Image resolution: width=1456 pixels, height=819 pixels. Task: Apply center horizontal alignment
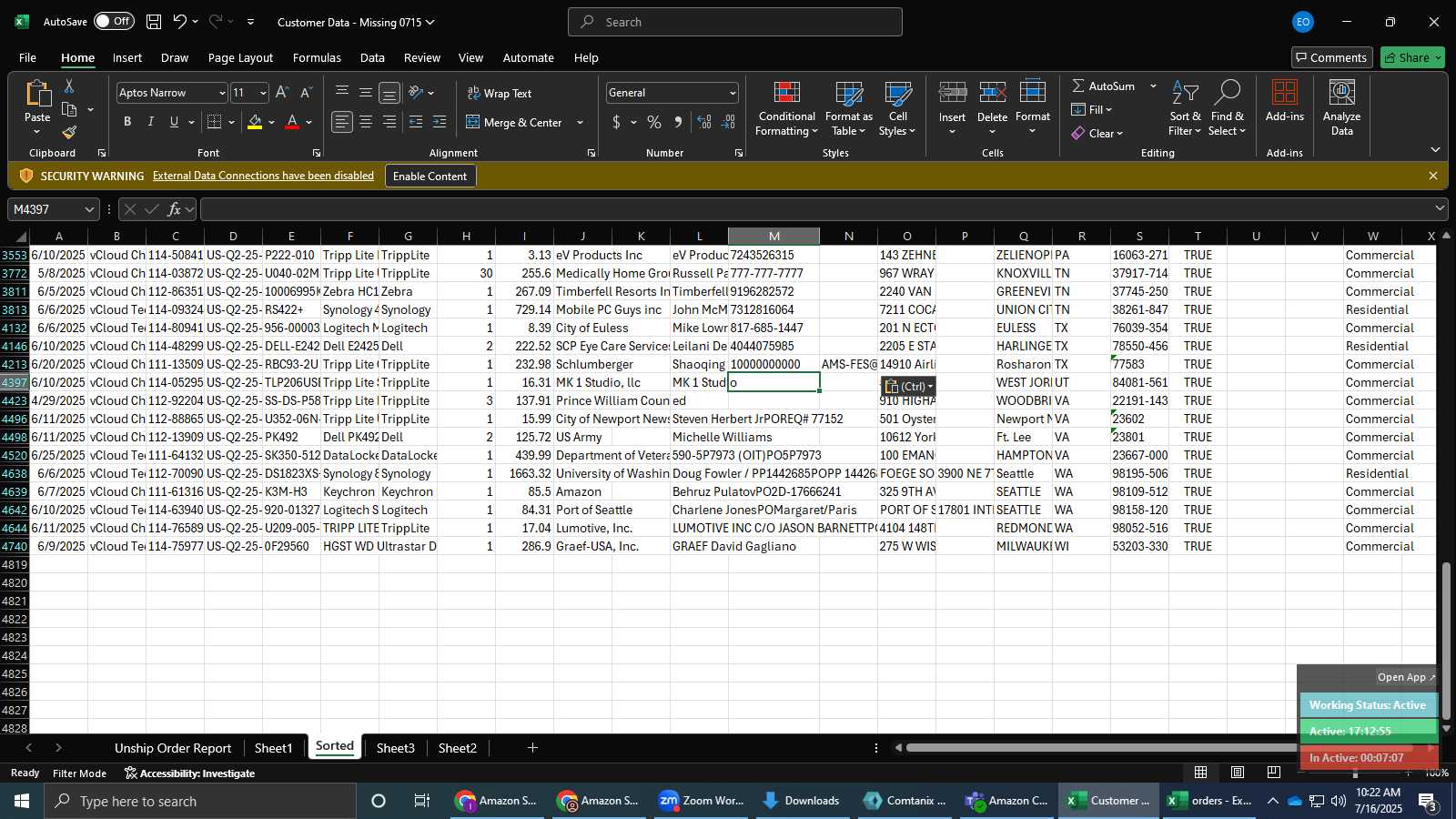point(366,122)
